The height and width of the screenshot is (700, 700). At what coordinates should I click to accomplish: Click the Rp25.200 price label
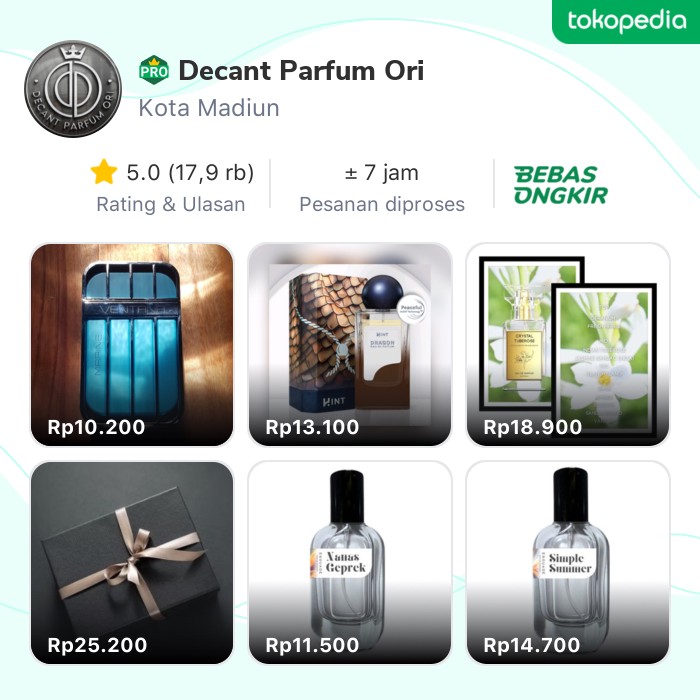(x=97, y=645)
